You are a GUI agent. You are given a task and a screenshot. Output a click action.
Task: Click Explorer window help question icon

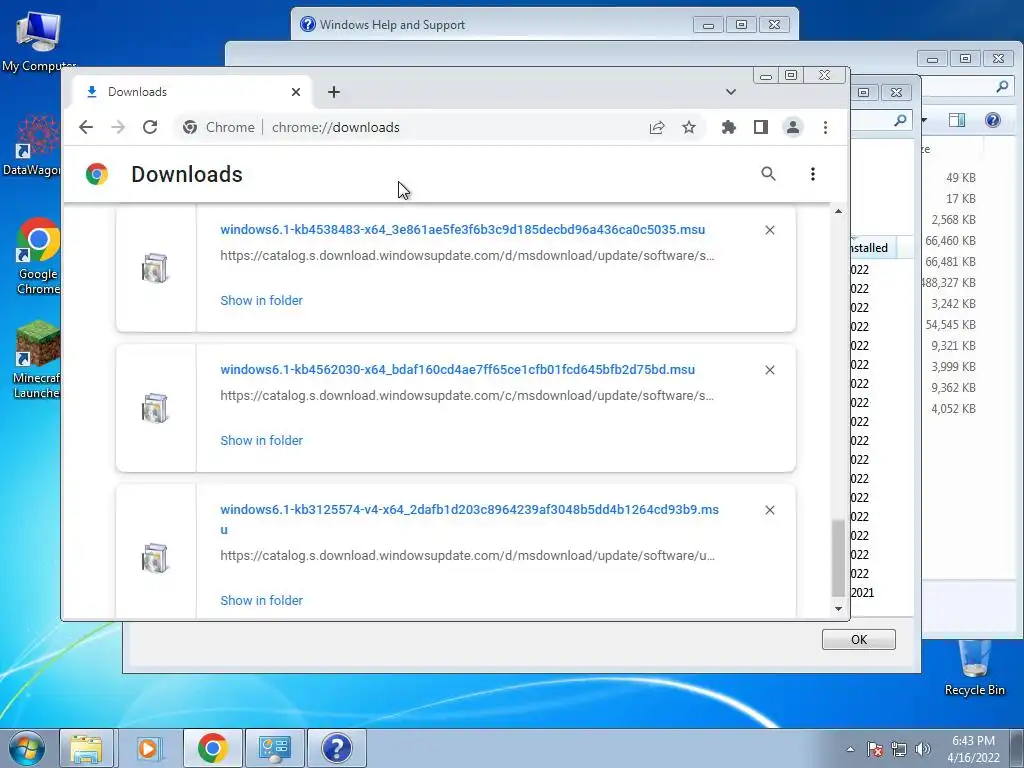(993, 120)
